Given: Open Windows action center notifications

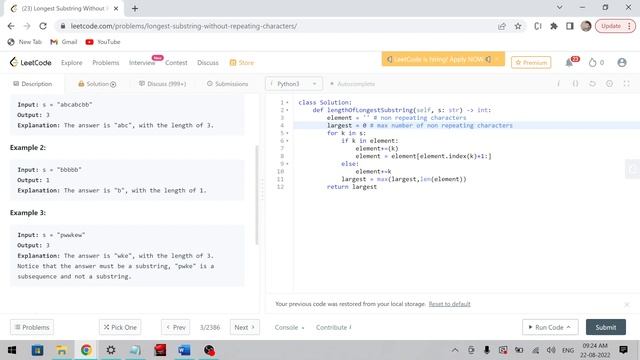Looking at the screenshot, I should [623, 350].
